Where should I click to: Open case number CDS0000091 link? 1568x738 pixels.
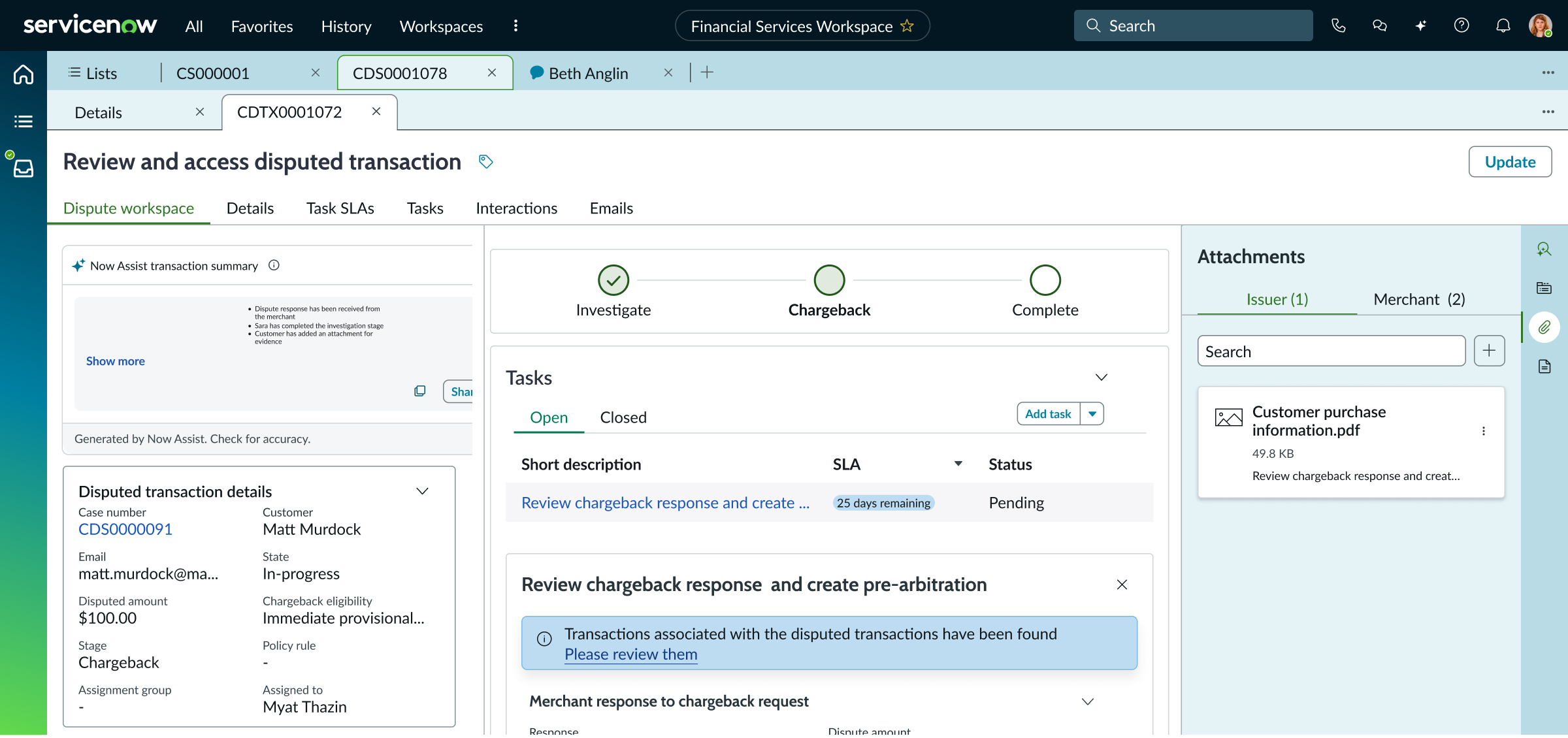pyautogui.click(x=125, y=529)
